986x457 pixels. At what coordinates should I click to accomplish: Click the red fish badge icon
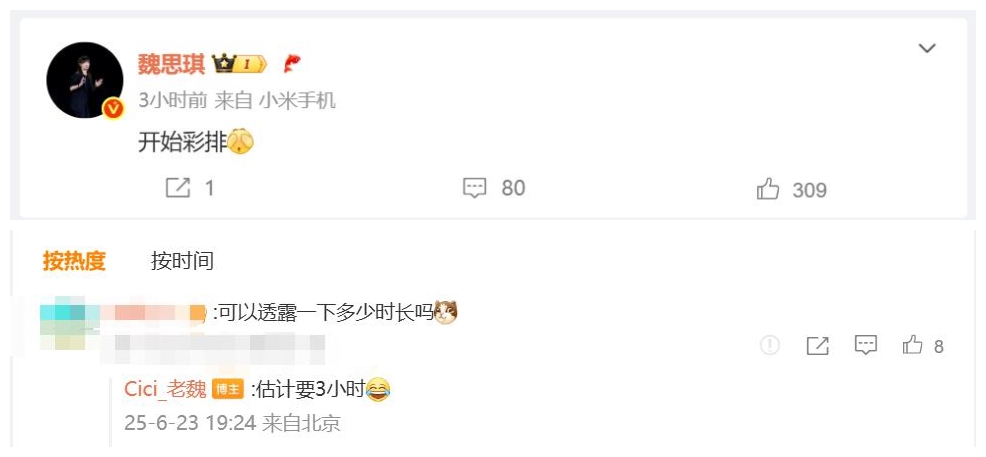click(292, 63)
